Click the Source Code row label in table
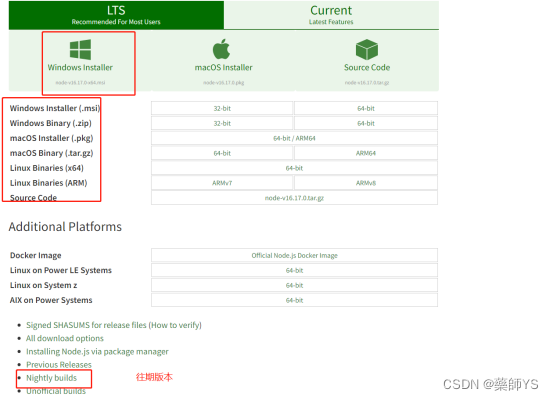The height and width of the screenshot is (400, 554). coord(33,198)
